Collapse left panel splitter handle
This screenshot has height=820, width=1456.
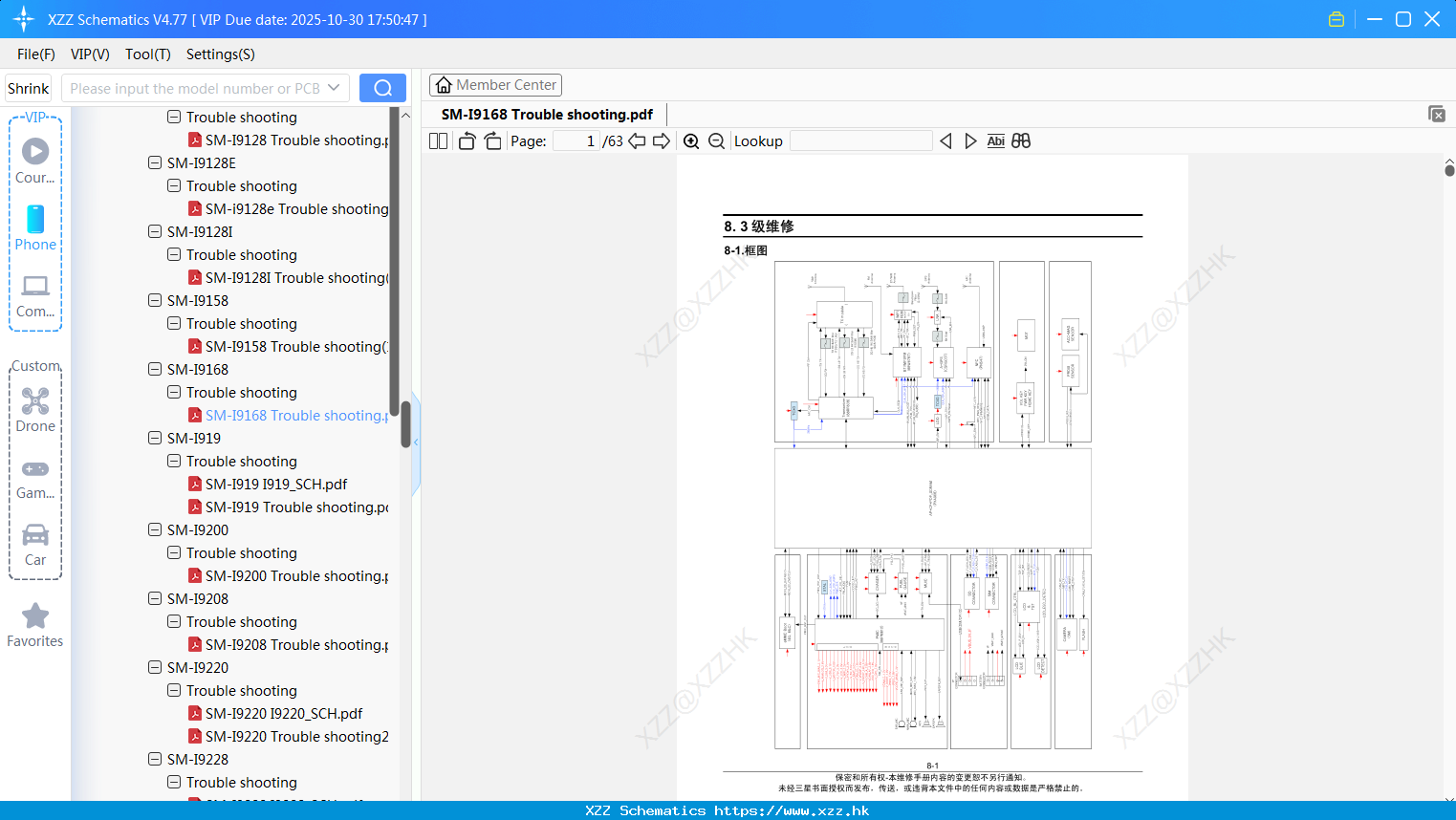pos(416,442)
